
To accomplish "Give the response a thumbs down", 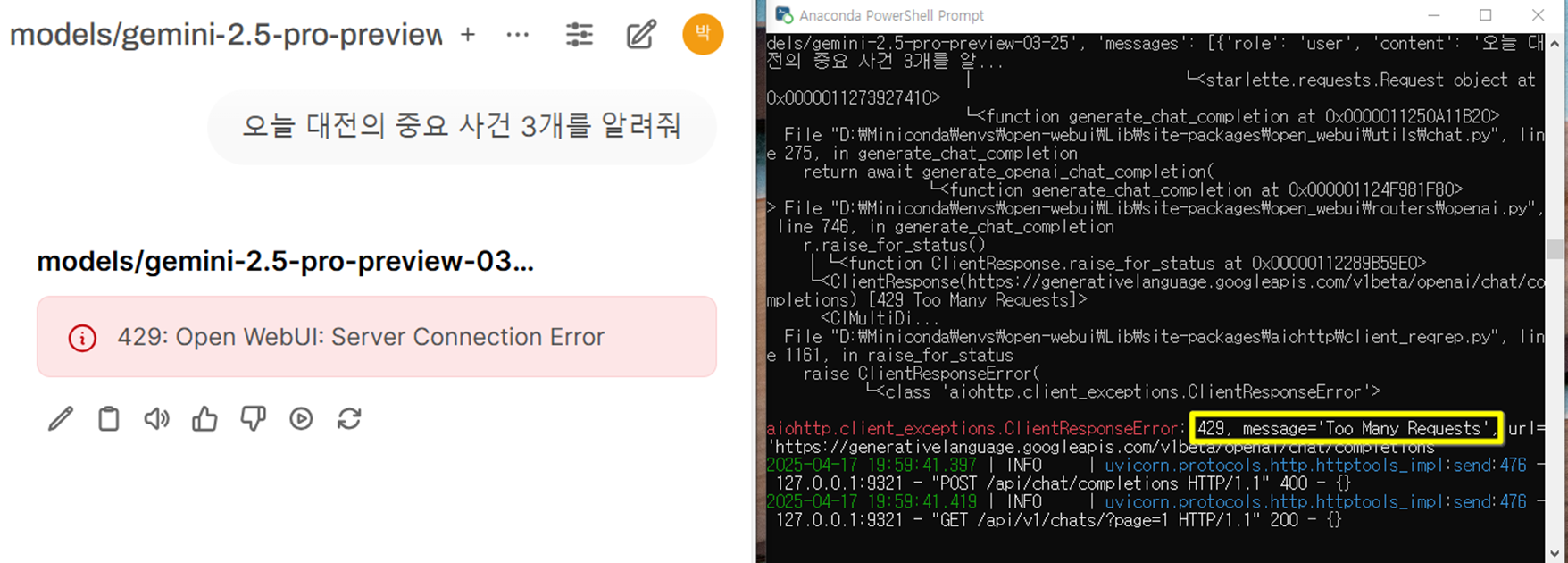I will coord(254,418).
